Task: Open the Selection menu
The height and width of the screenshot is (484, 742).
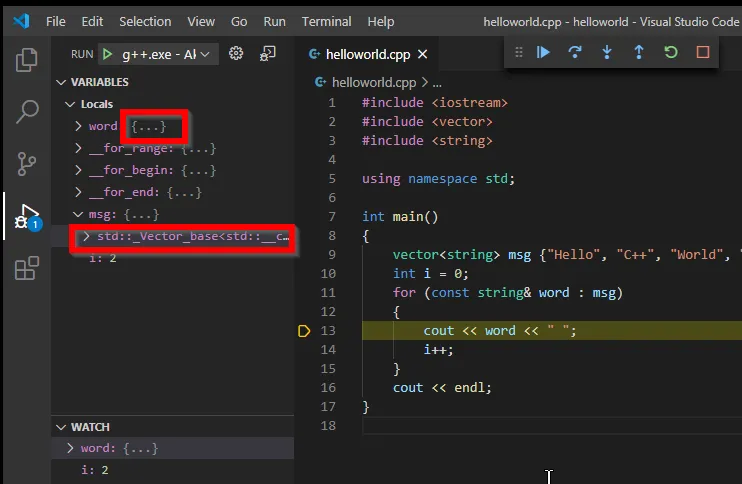Action: [x=145, y=22]
